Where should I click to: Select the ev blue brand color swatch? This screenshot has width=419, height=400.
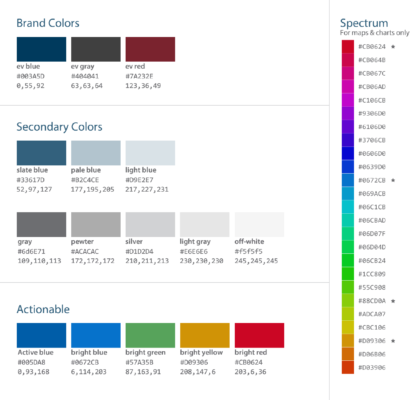coord(41,49)
